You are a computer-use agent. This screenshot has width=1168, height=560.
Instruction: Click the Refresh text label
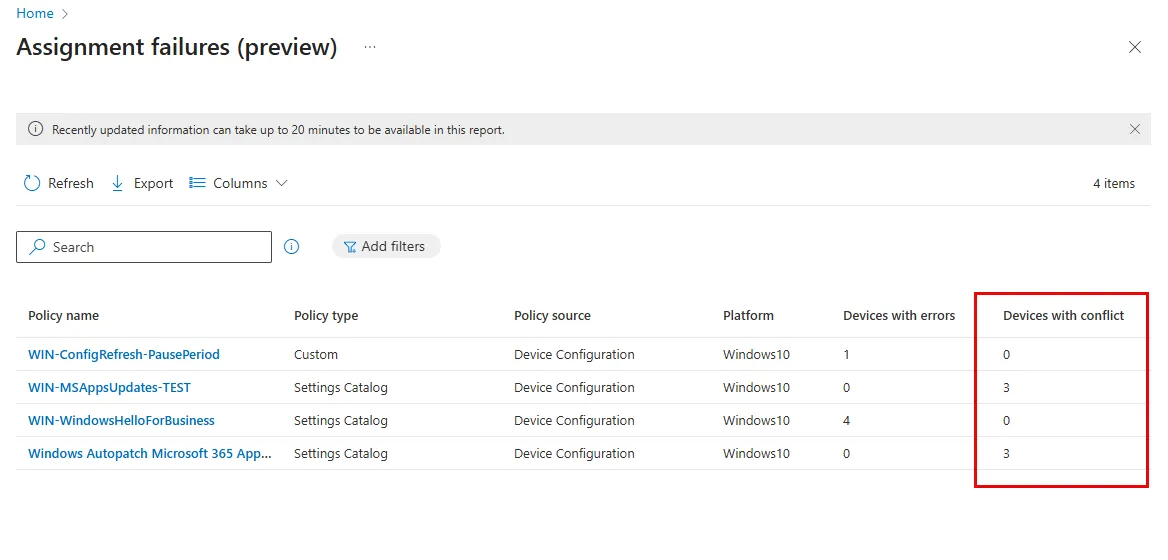[71, 183]
